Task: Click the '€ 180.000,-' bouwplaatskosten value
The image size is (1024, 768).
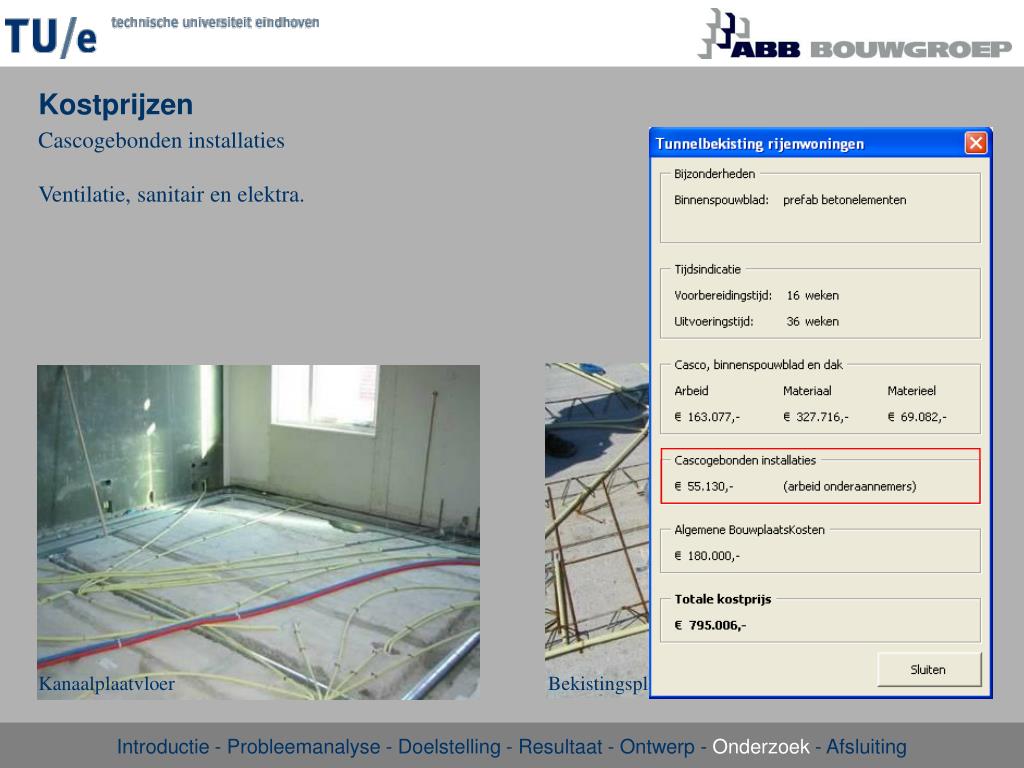Action: [707, 556]
